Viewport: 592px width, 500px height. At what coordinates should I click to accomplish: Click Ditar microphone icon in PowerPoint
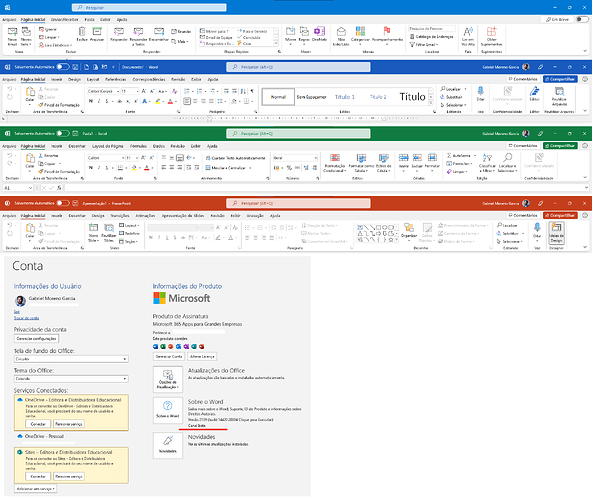[x=537, y=227]
